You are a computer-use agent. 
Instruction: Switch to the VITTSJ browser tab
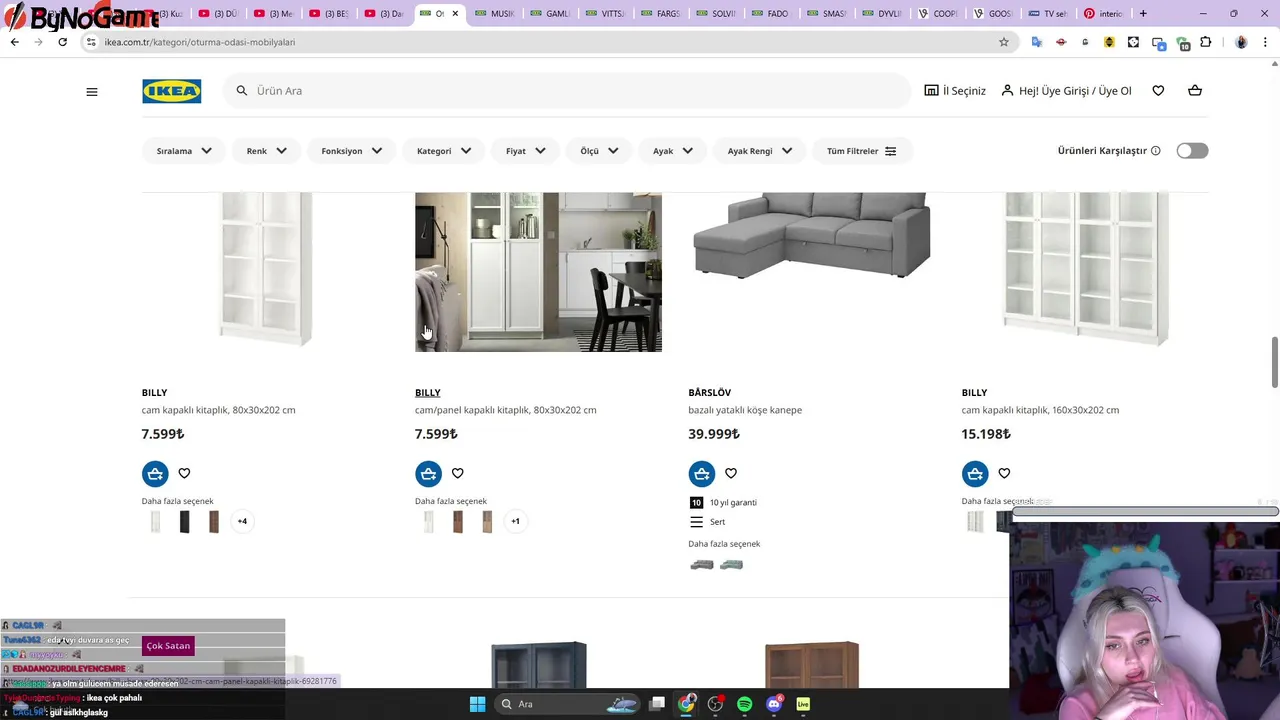coord(605,14)
